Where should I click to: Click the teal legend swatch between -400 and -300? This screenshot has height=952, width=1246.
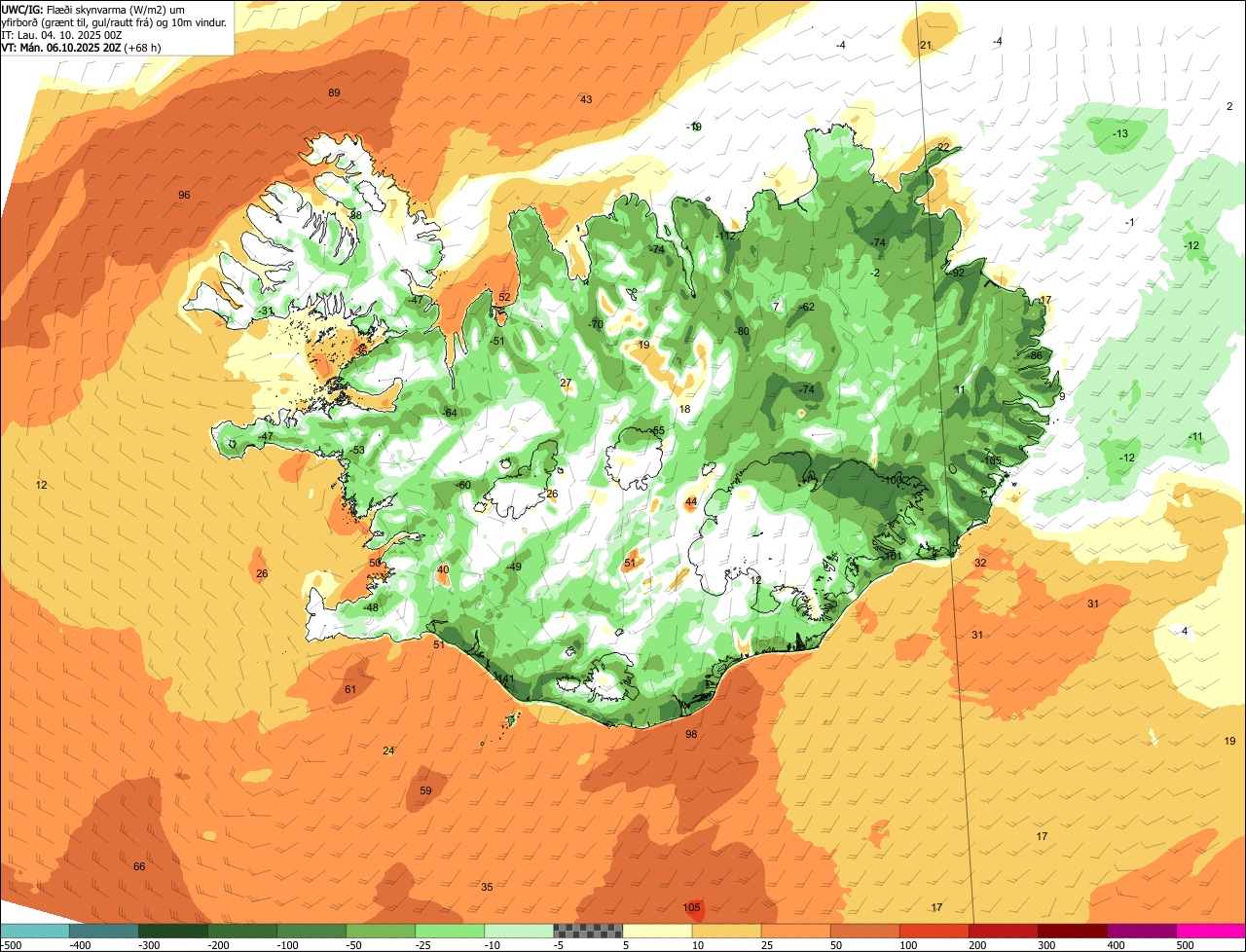point(104,931)
